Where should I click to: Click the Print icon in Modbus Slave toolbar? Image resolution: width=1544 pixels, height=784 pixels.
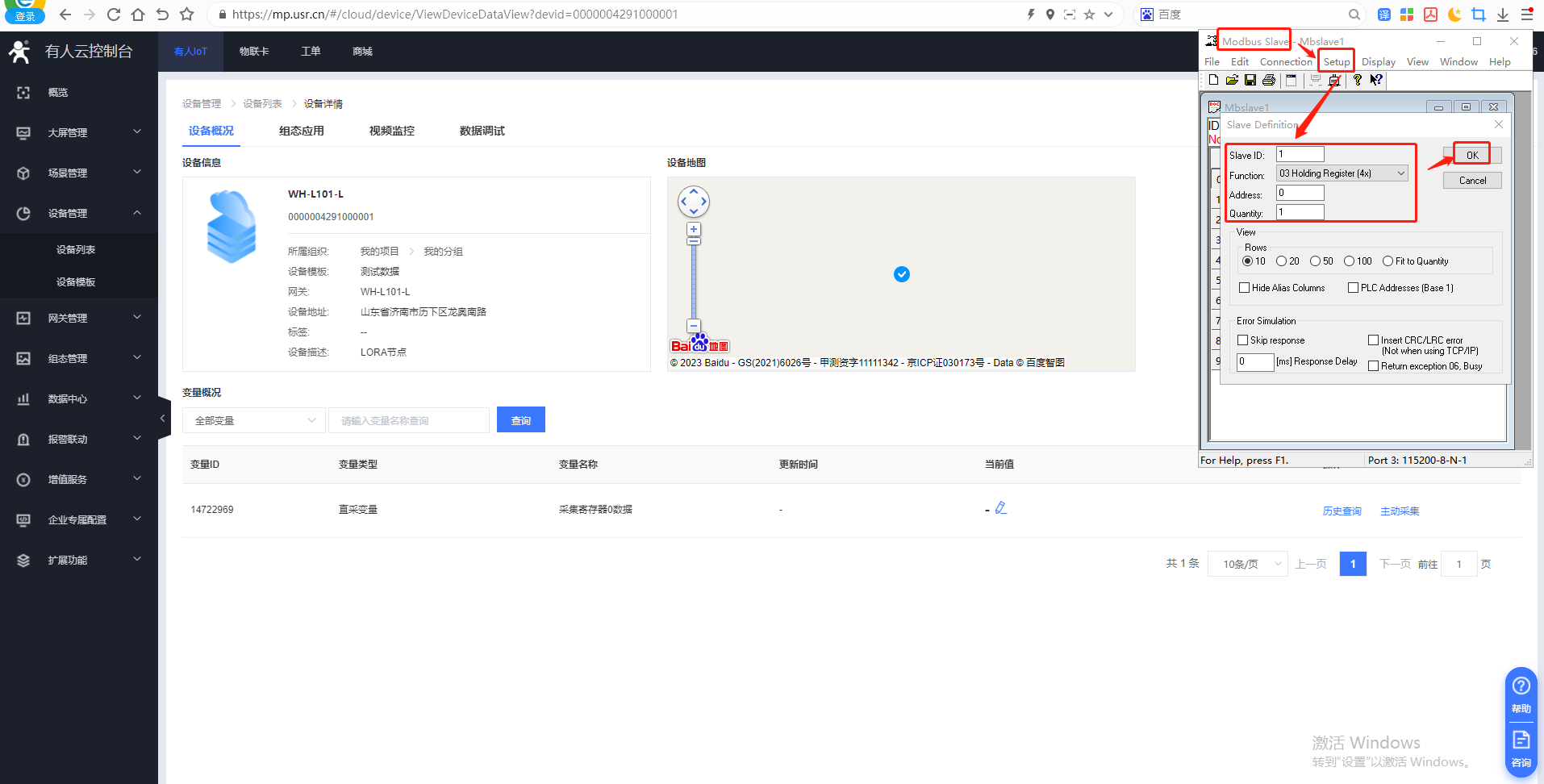(x=1268, y=80)
